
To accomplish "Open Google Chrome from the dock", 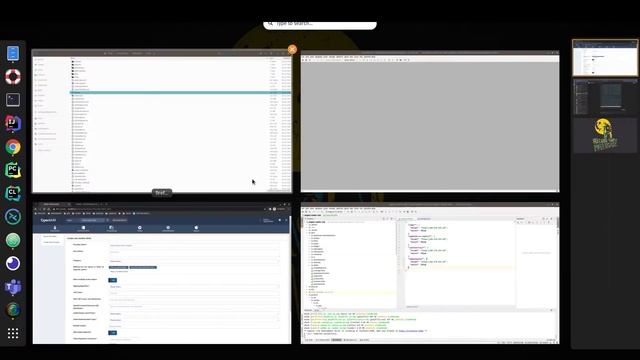I will pyautogui.click(x=13, y=147).
